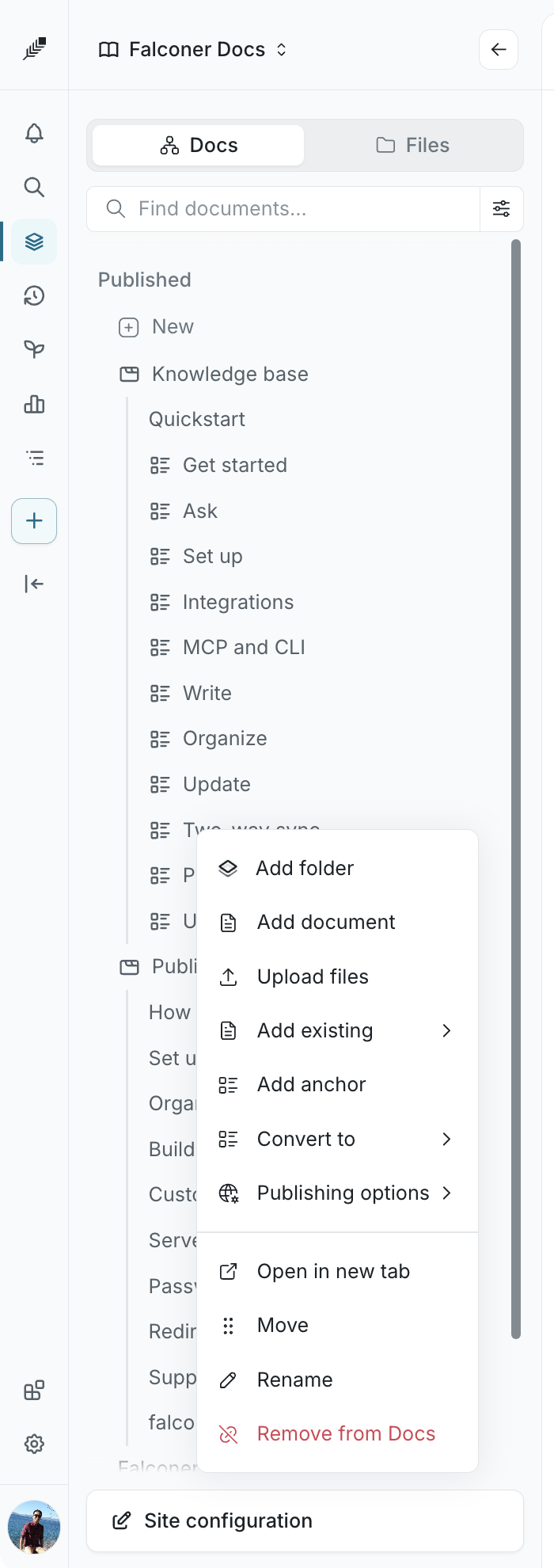Click the chevron beside Add existing
The image size is (554, 1568).
pyautogui.click(x=446, y=1030)
